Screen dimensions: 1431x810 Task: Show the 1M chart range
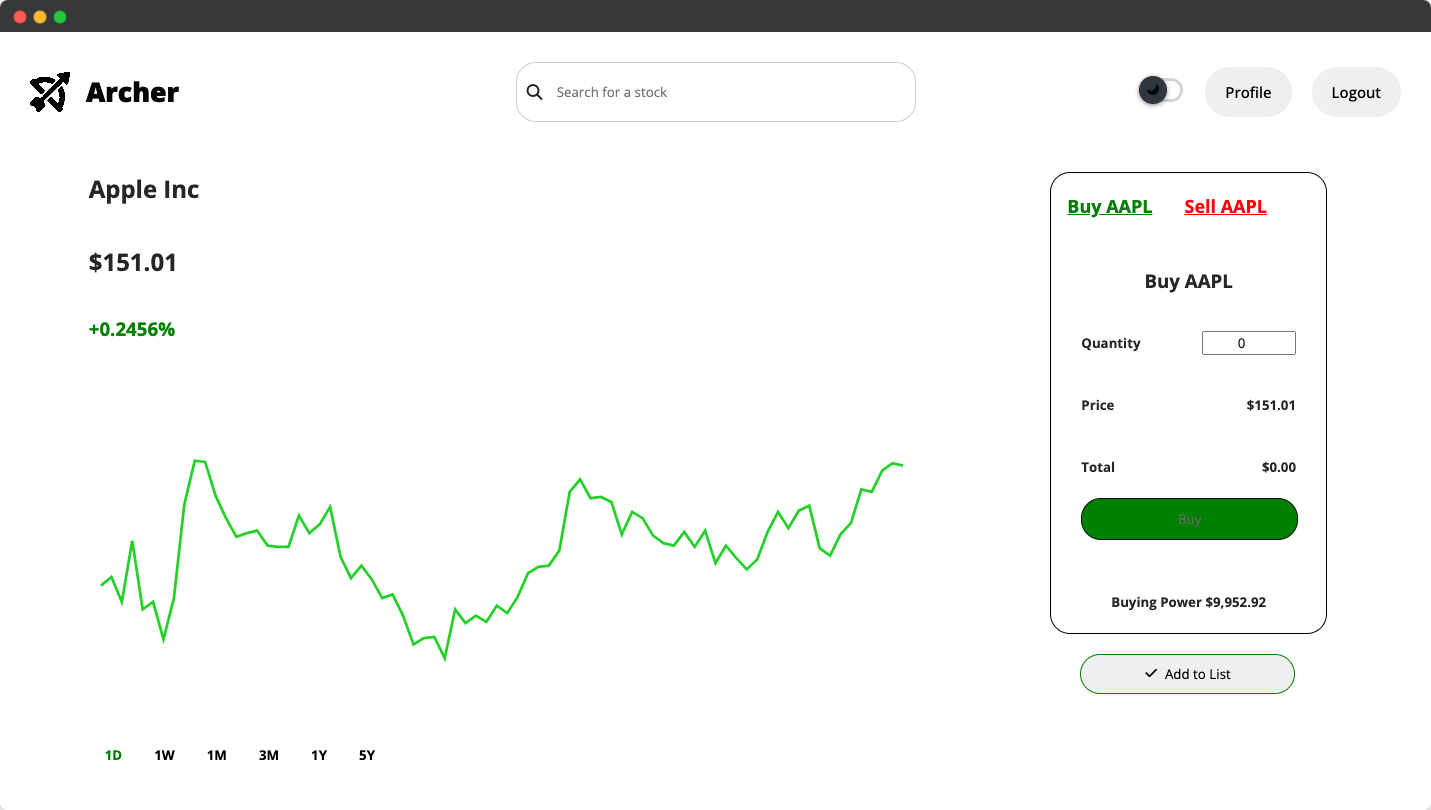(216, 755)
